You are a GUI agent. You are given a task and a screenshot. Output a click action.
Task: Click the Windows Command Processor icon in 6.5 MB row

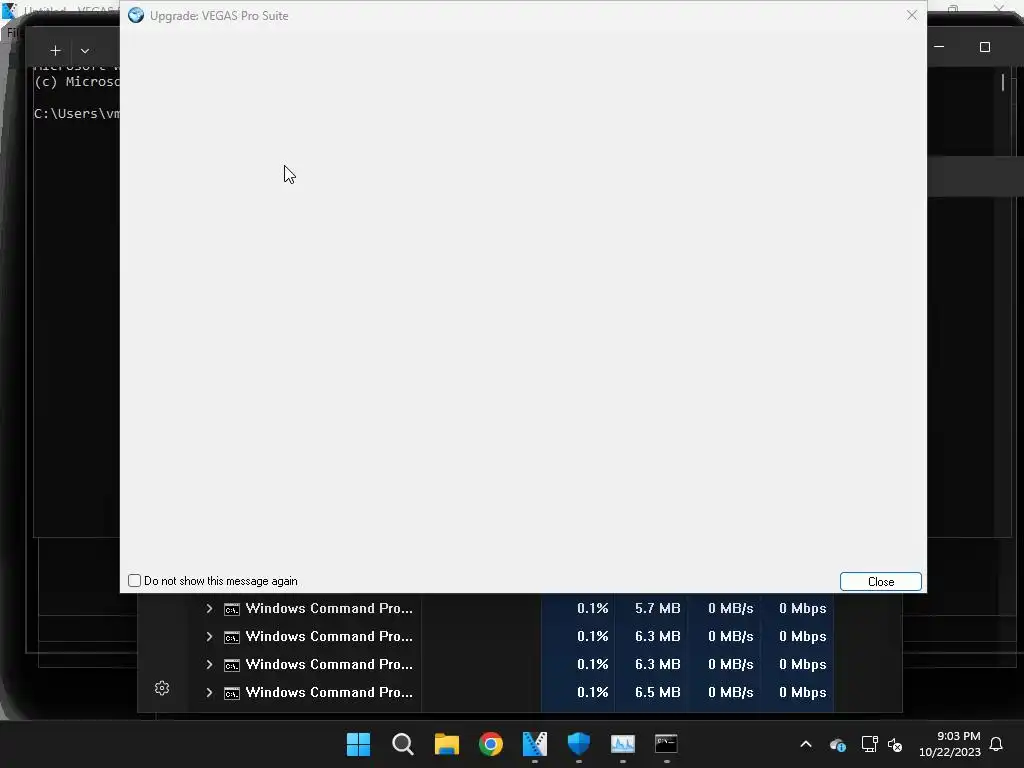click(x=232, y=693)
